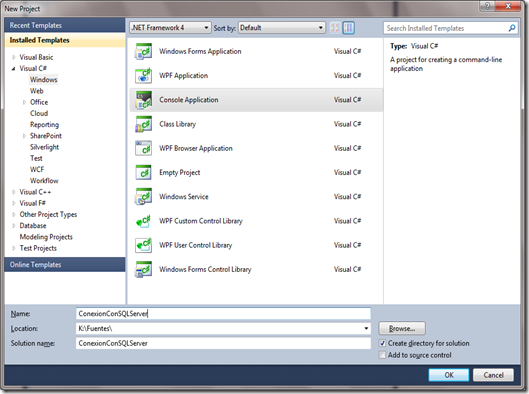
Task: Click the Empty Project template icon
Action: pyautogui.click(x=143, y=173)
